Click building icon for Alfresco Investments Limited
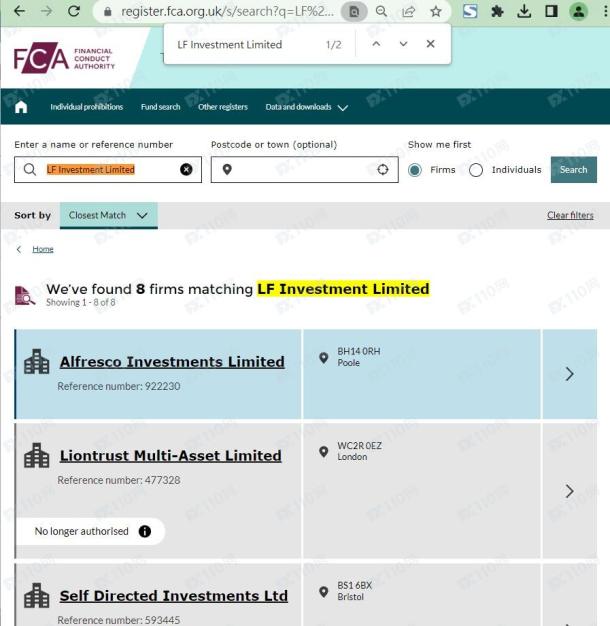This screenshot has height=626, width=610. tap(37, 362)
